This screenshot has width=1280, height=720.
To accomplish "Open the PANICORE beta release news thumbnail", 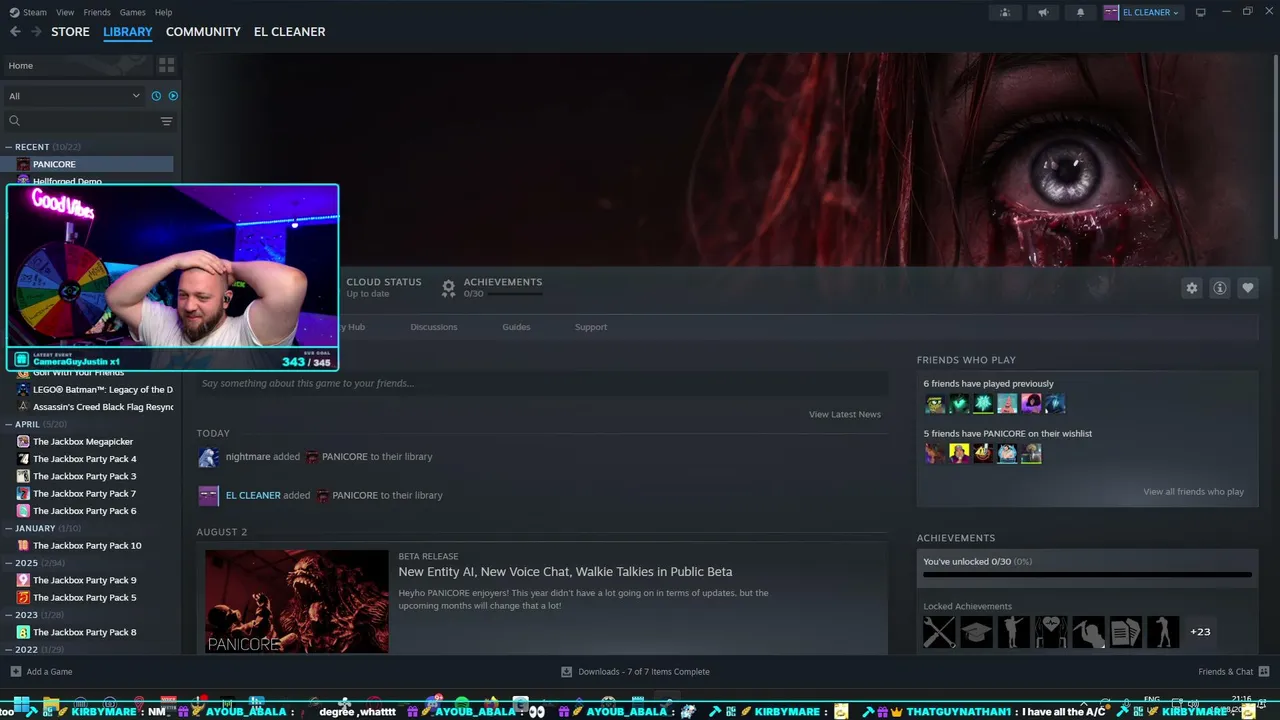I will 296,602.
